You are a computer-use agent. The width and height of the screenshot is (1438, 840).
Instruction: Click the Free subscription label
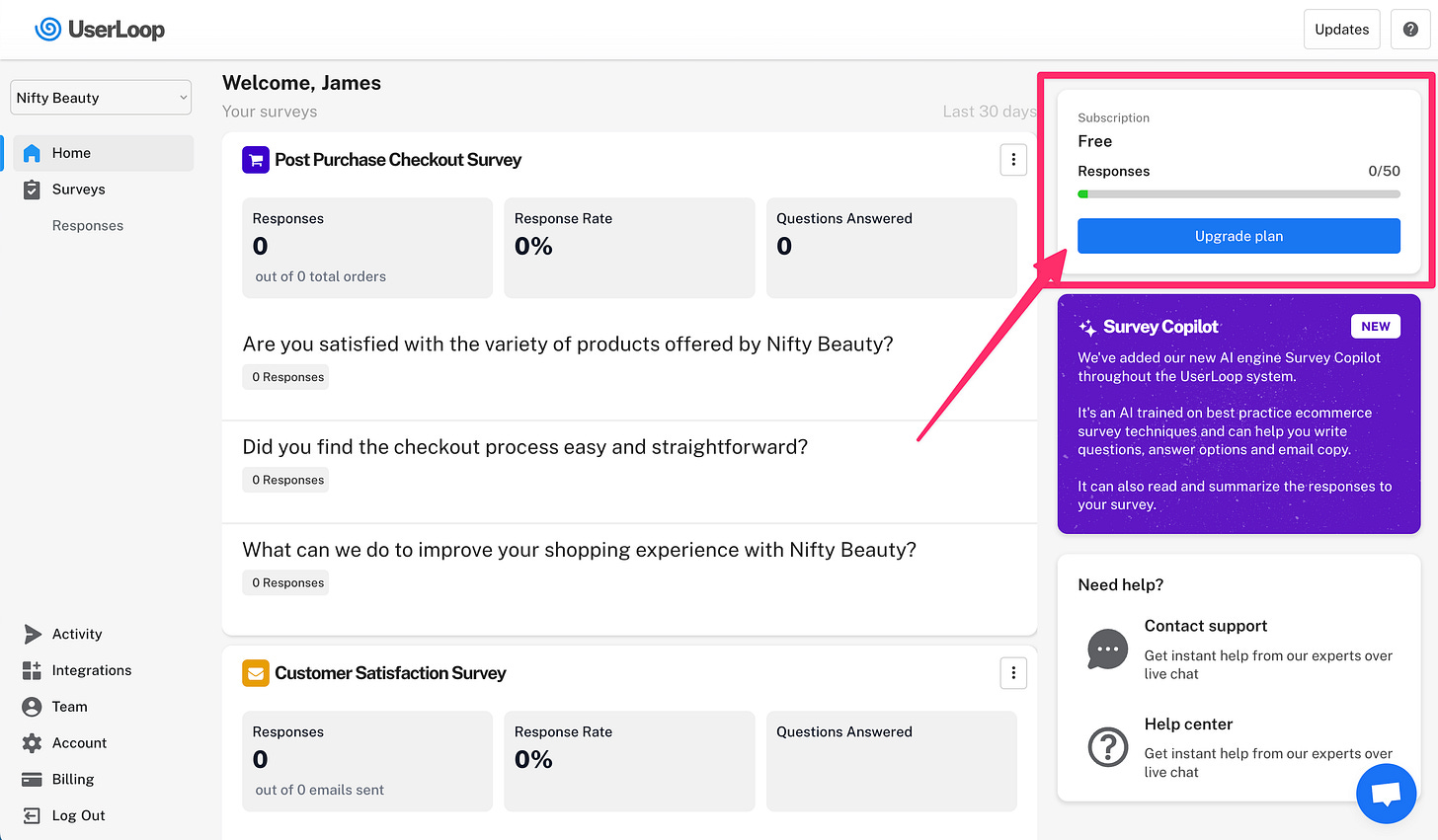point(1095,141)
